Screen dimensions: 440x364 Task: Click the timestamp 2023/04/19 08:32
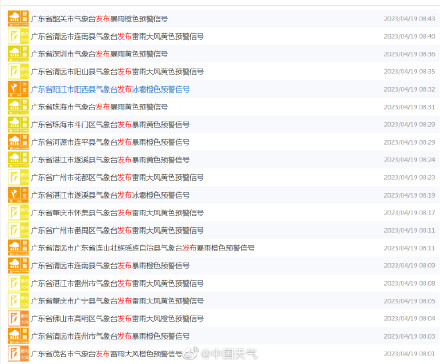[409, 89]
